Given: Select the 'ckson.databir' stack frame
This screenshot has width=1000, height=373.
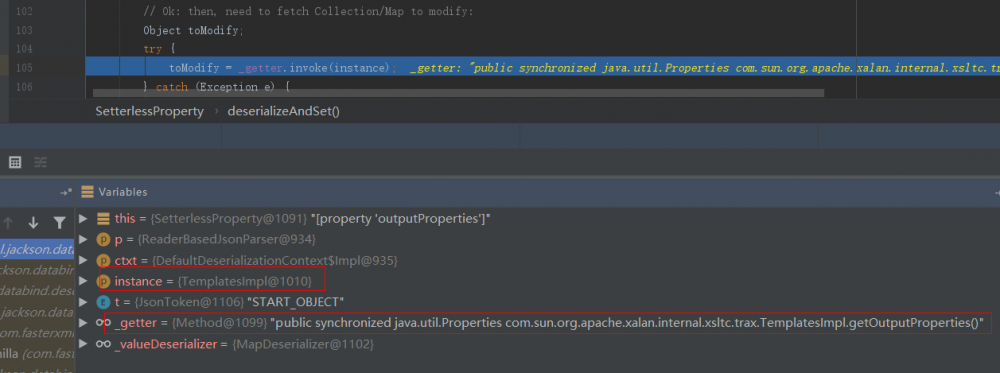Looking at the screenshot, I should pyautogui.click(x=37, y=270).
